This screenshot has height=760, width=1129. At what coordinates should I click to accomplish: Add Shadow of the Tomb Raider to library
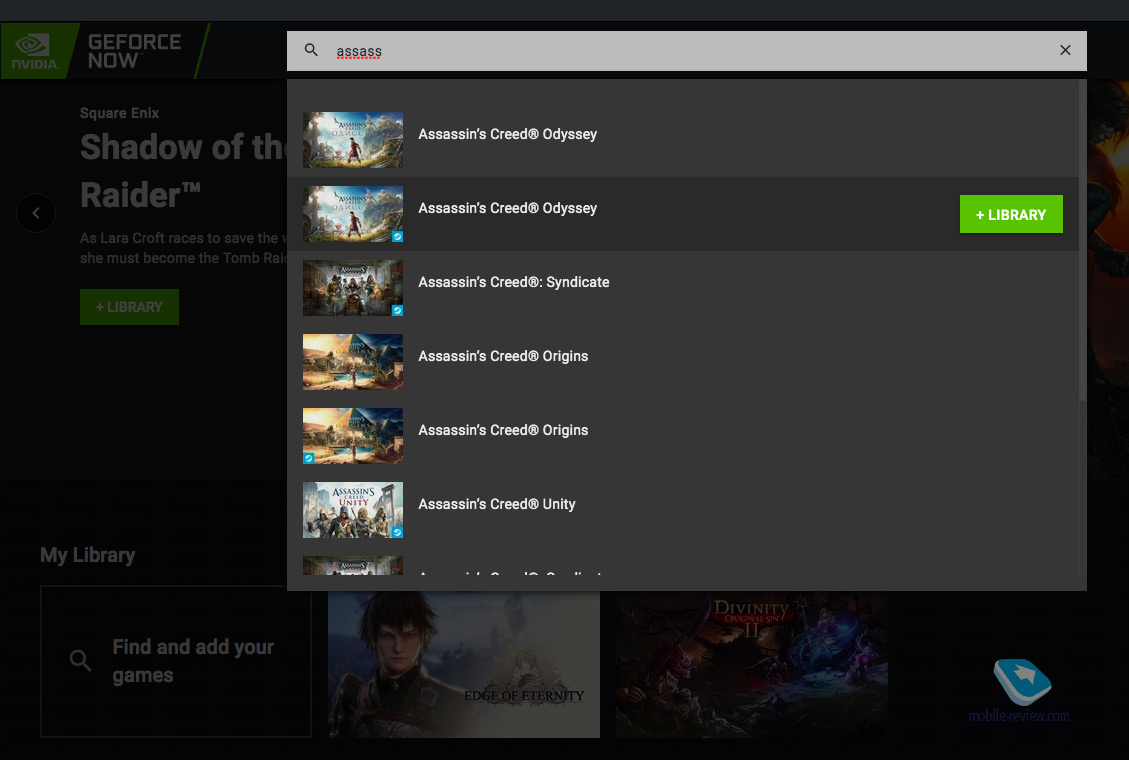click(130, 307)
